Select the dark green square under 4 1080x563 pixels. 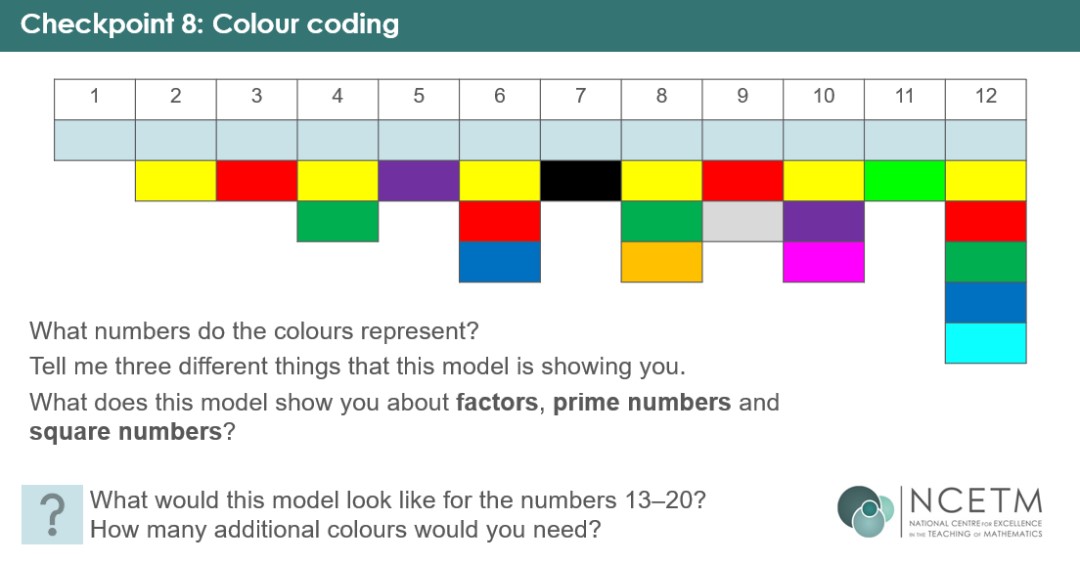[338, 221]
